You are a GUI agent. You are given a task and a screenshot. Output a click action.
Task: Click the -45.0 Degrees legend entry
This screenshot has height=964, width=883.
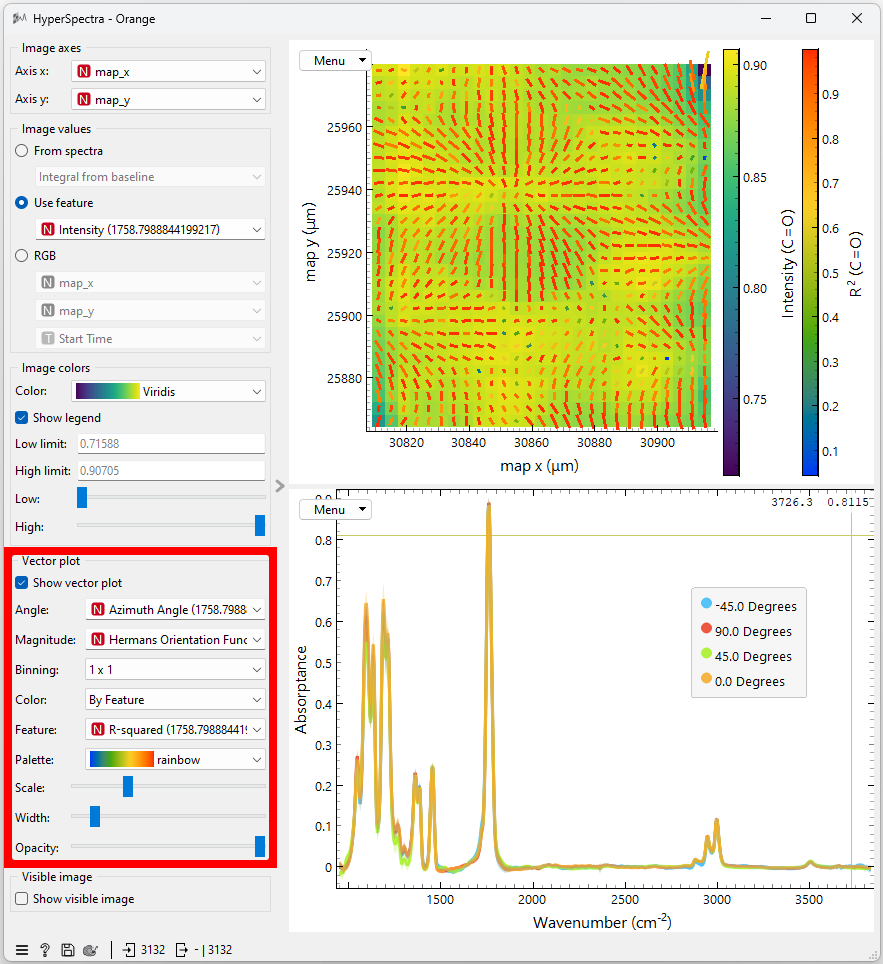click(x=748, y=606)
